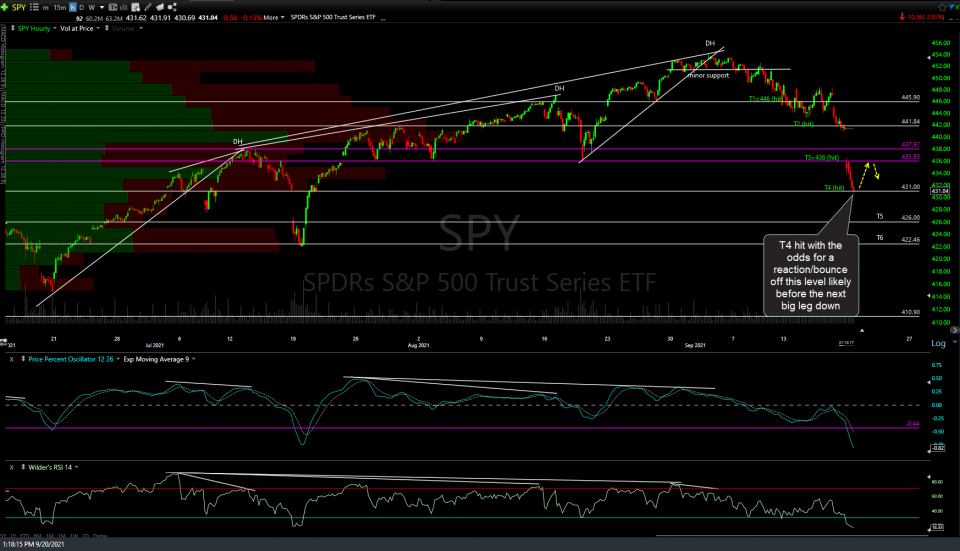Click the 410.90 price level label
This screenshot has height=551, width=960.
click(910, 312)
